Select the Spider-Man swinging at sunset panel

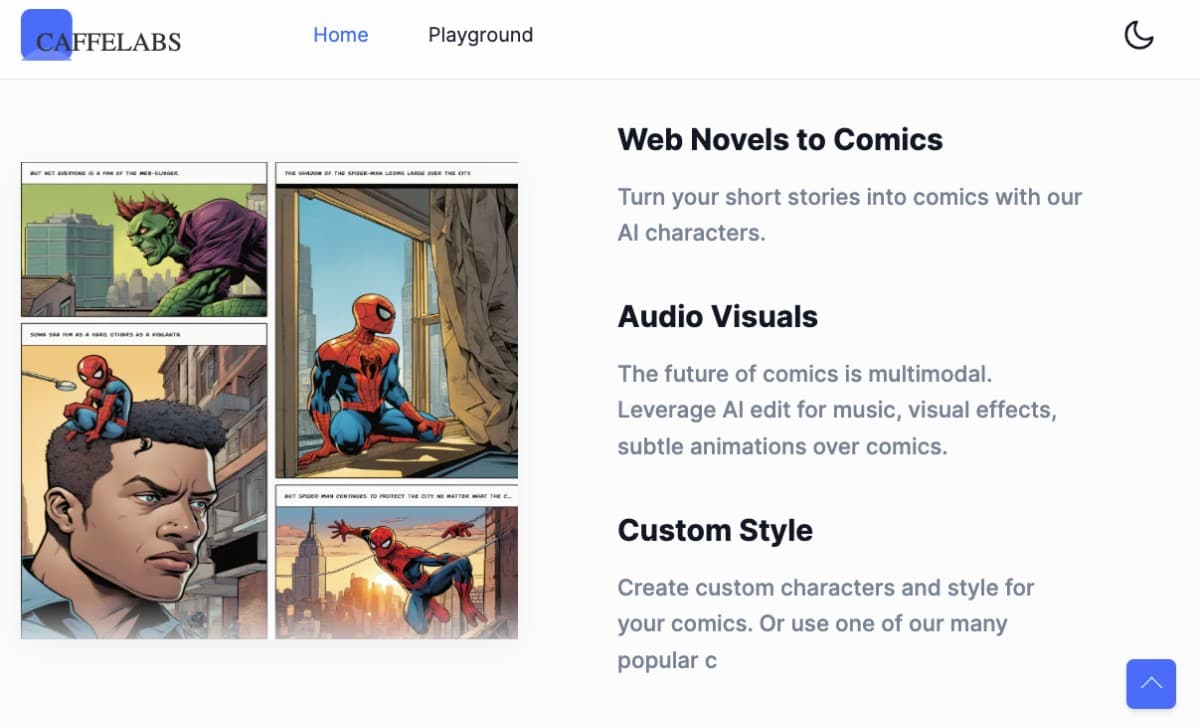(x=397, y=572)
